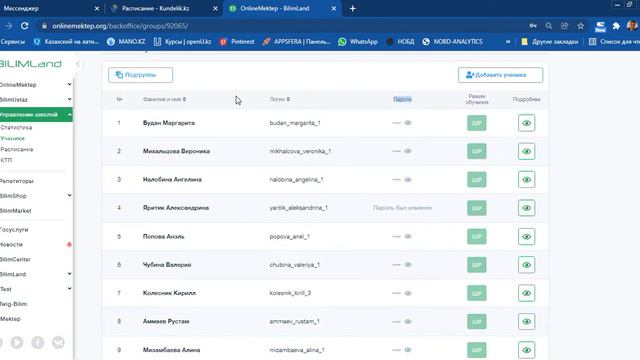This screenshot has height=360, width=640.
Task: Reload the page
Action: click(x=24, y=26)
